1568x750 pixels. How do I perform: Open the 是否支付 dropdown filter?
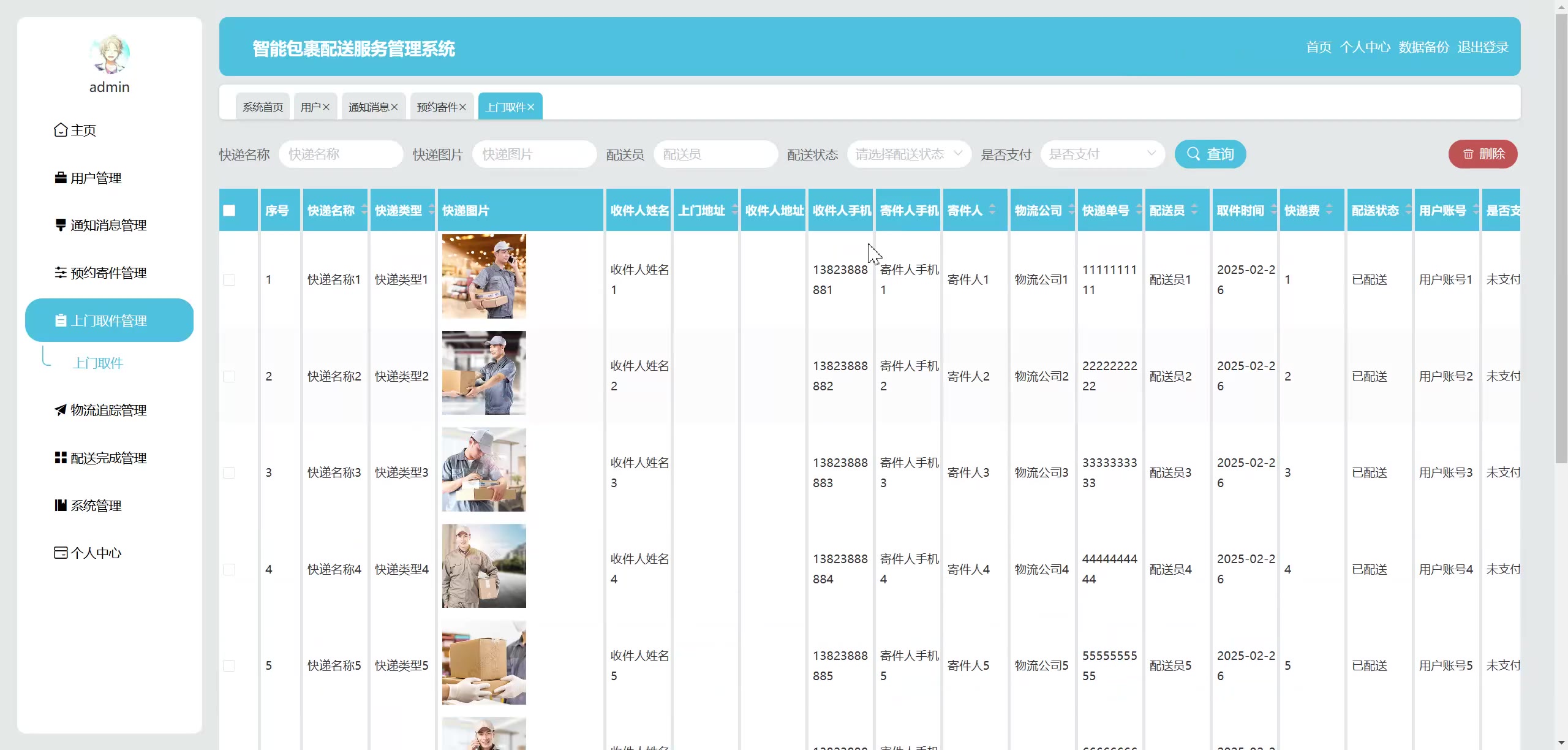point(1102,154)
